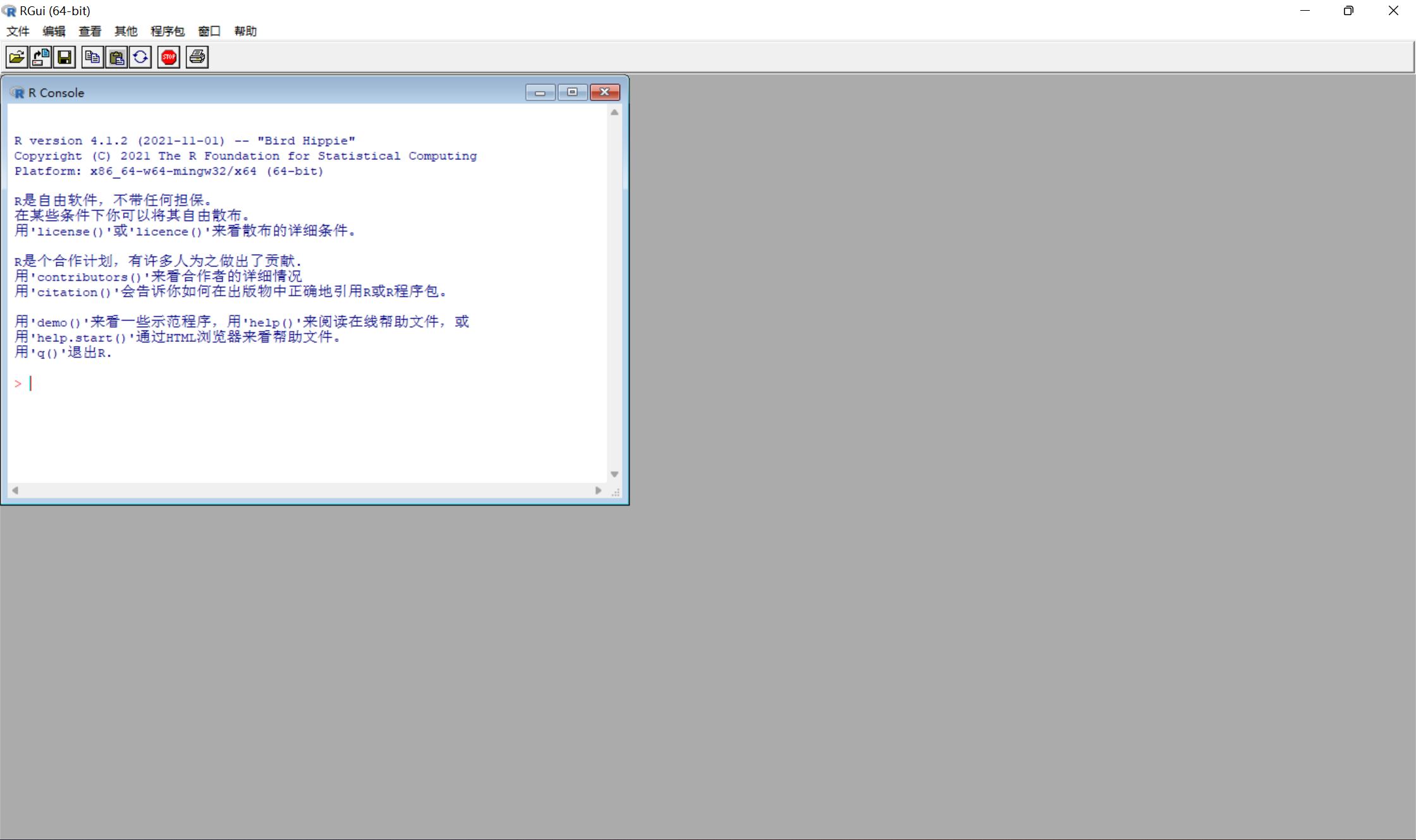The height and width of the screenshot is (840, 1416).
Task: Close the RGui main window
Action: [1393, 11]
